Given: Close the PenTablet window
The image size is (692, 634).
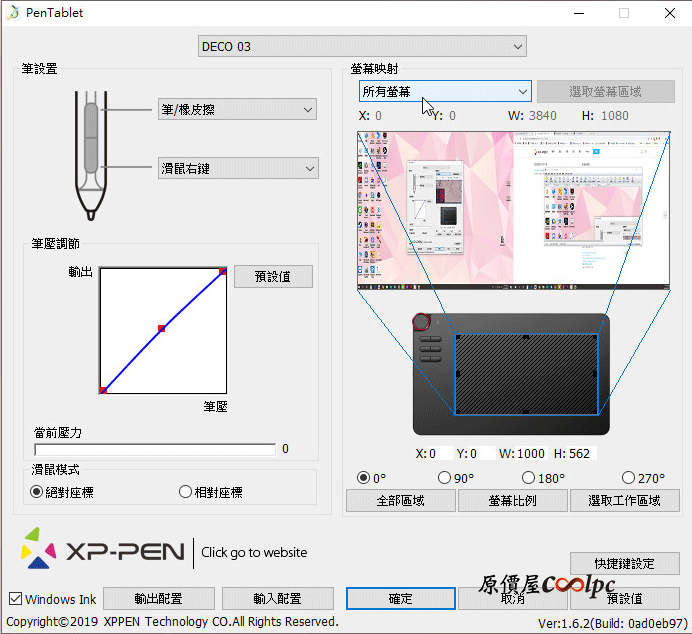Looking at the screenshot, I should click(x=670, y=13).
